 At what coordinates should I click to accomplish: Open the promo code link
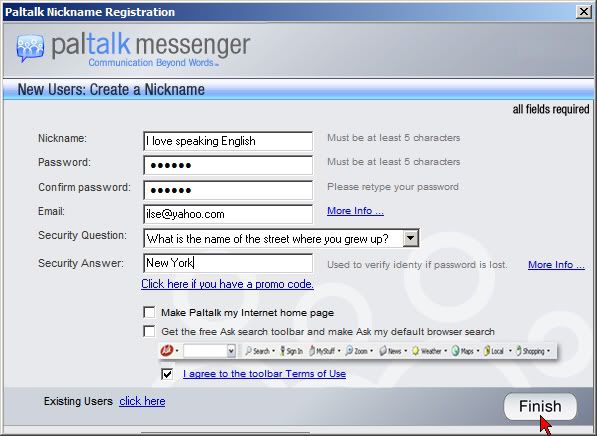click(x=227, y=284)
